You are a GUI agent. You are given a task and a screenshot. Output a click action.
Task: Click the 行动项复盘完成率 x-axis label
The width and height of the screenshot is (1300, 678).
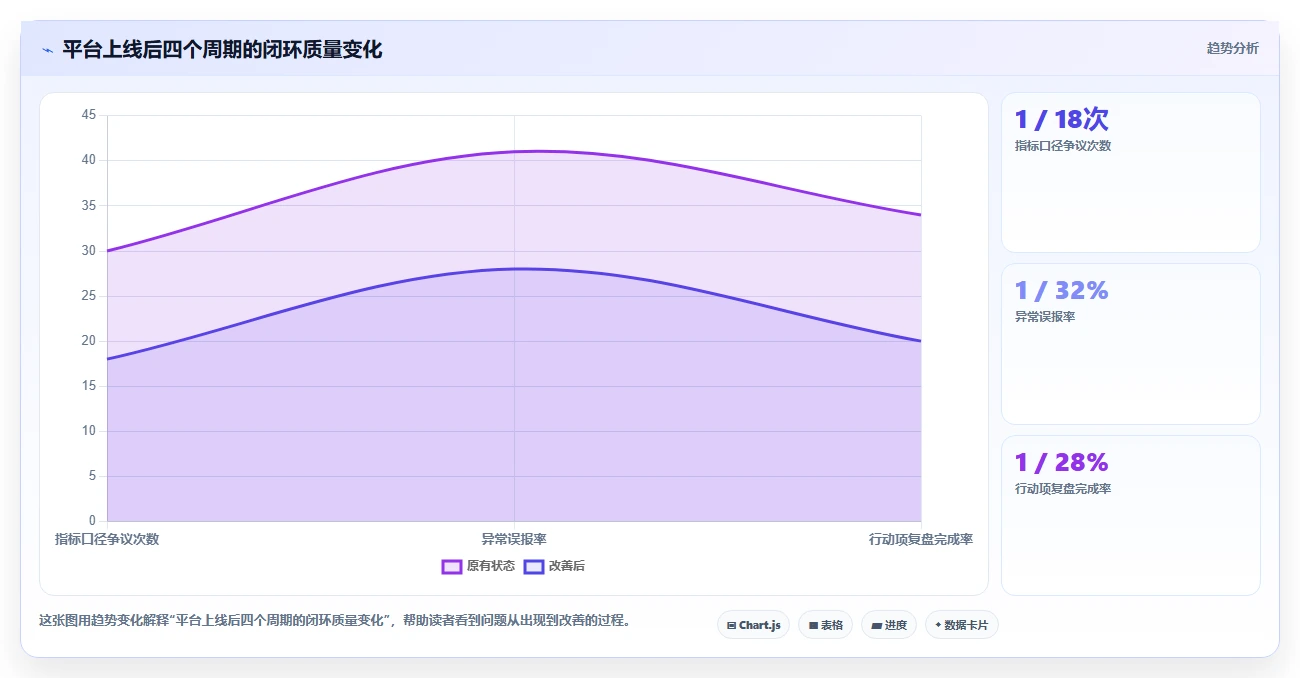921,539
